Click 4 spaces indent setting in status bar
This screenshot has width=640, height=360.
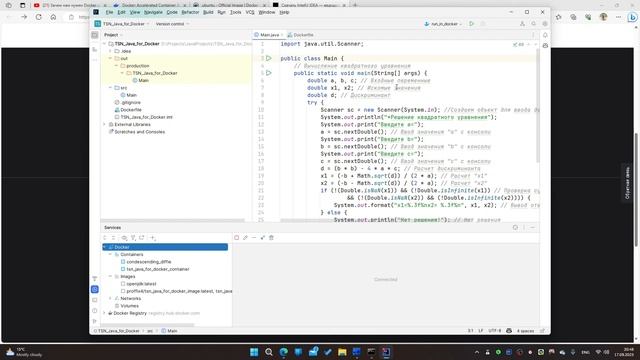pyautogui.click(x=525, y=331)
